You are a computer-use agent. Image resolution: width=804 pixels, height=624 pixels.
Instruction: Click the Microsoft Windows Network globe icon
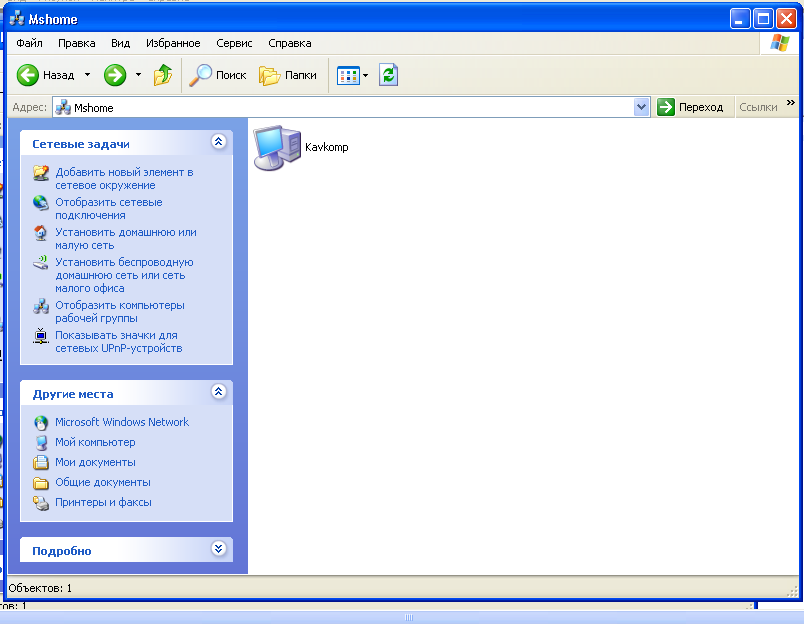click(41, 422)
